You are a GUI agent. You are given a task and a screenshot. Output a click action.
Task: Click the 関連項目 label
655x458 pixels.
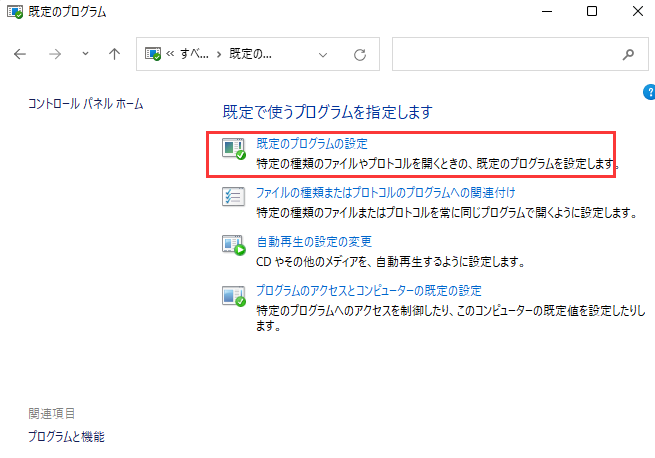coord(51,414)
